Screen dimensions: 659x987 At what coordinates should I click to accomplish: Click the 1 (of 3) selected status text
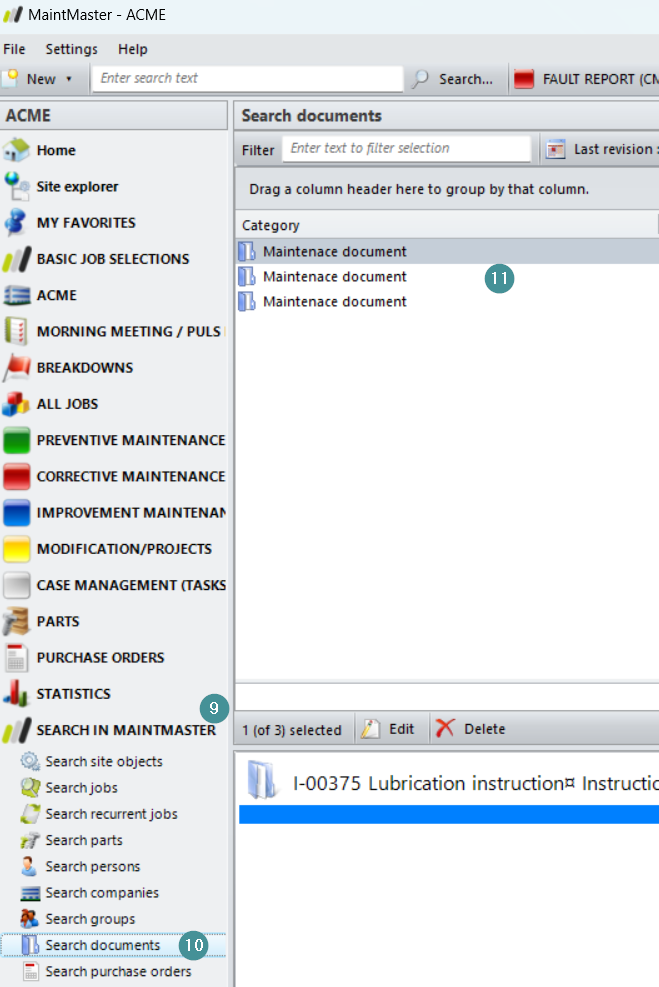point(292,730)
